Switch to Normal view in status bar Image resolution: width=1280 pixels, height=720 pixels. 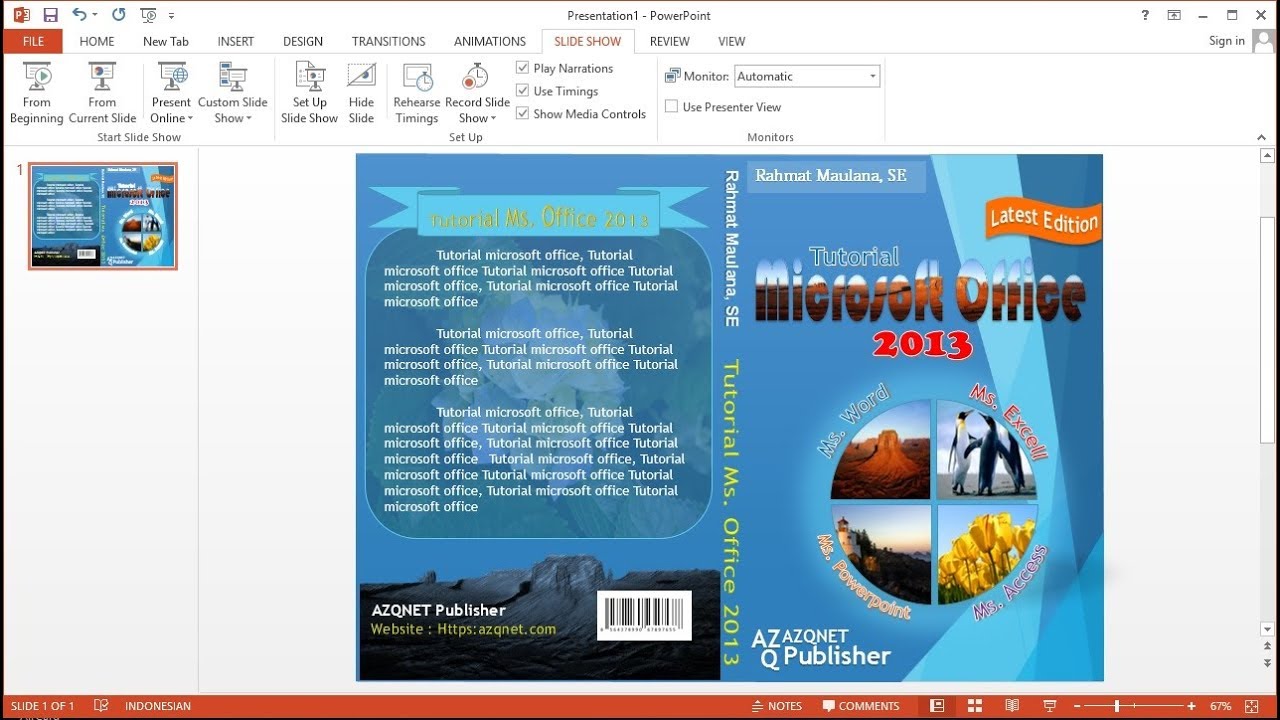[937, 706]
